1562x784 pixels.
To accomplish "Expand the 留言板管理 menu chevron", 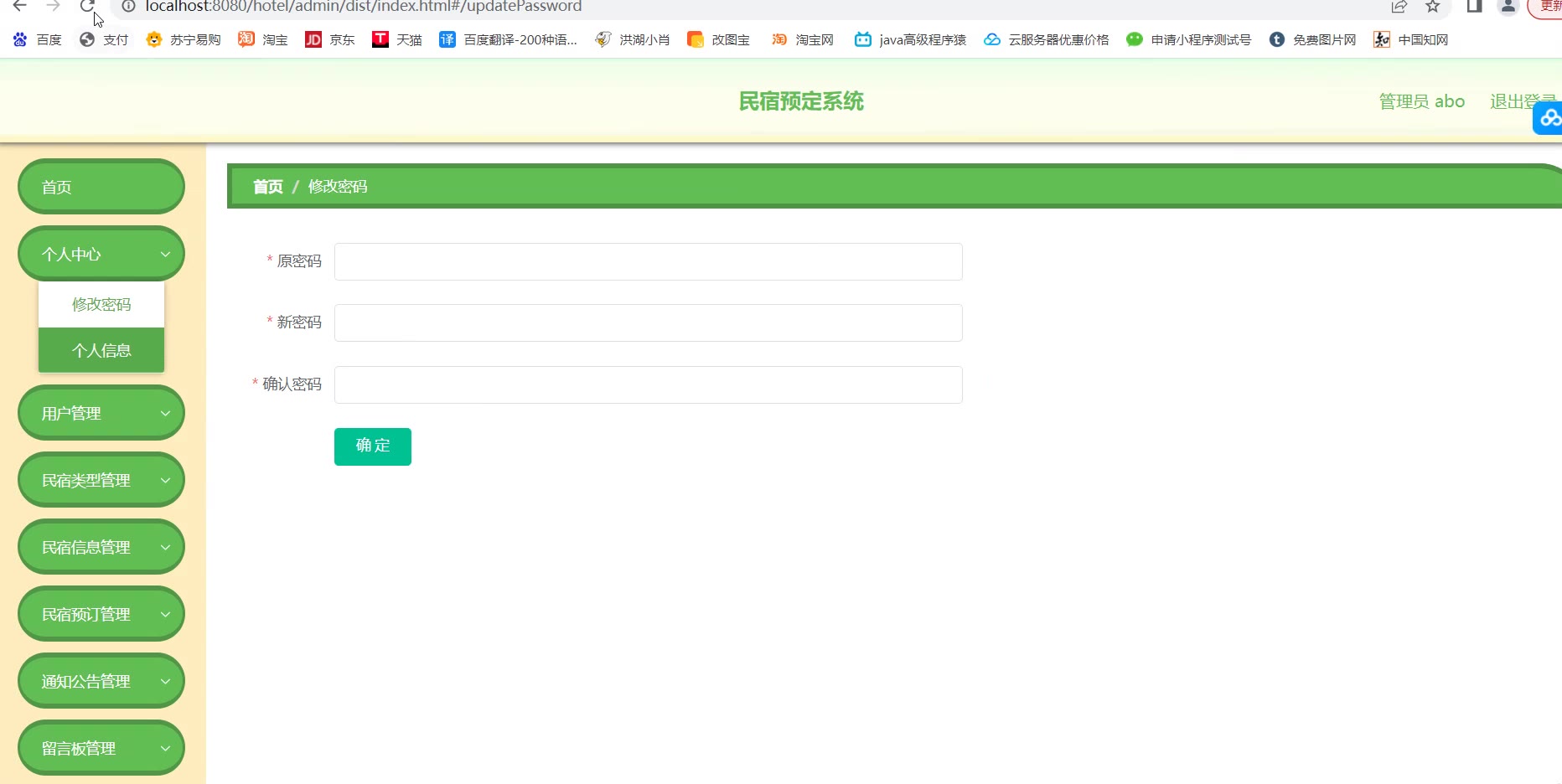I will [x=165, y=748].
